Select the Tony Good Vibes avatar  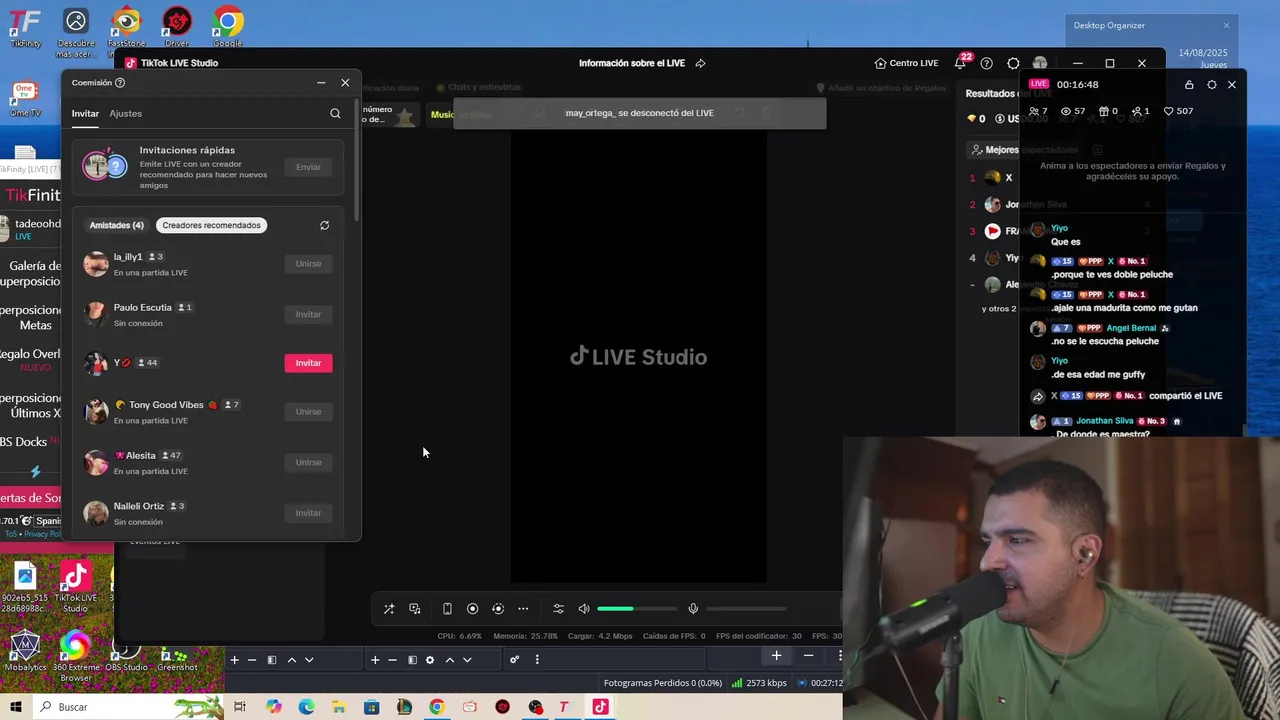(96, 412)
